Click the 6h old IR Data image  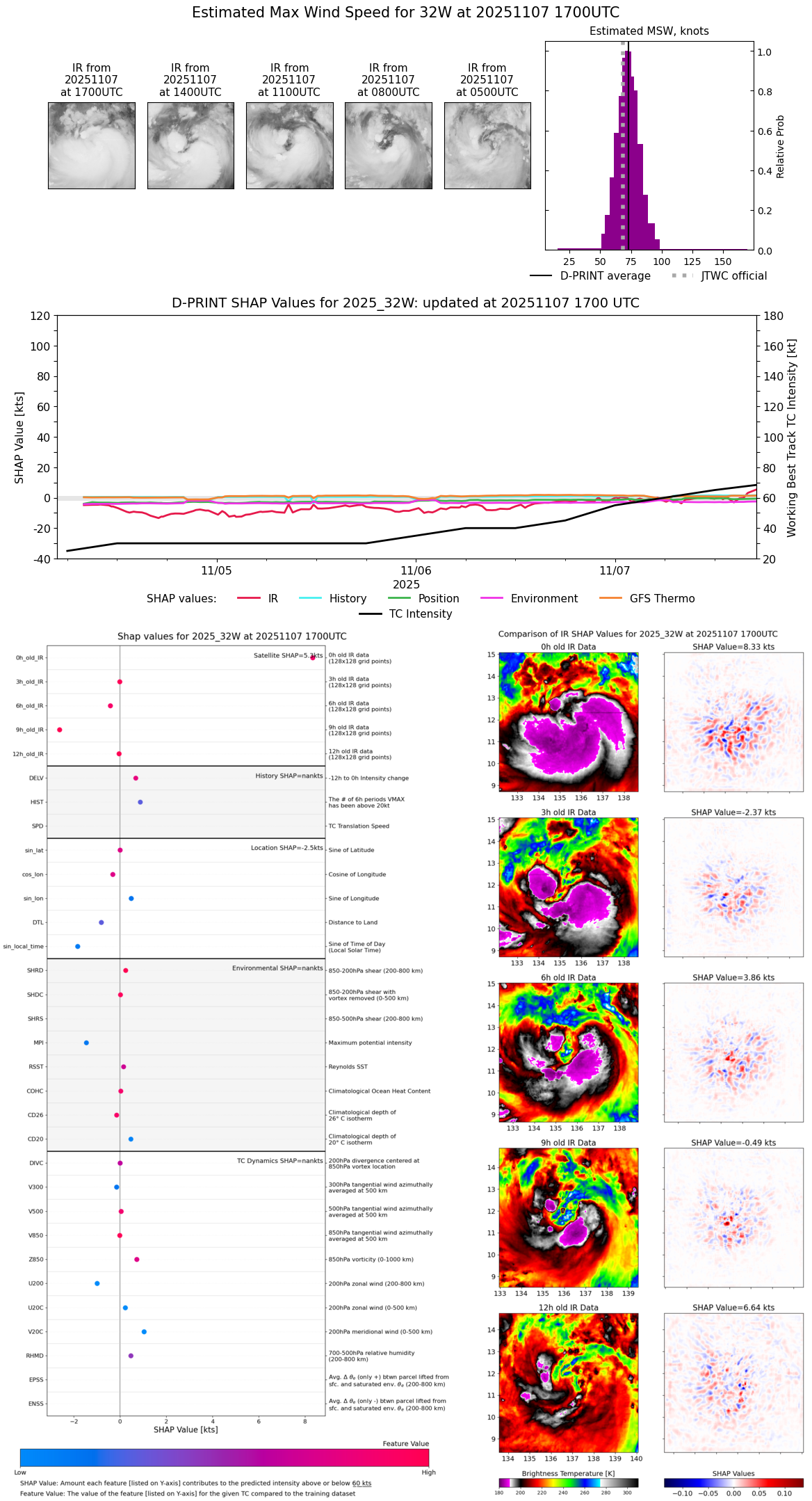point(569,1052)
